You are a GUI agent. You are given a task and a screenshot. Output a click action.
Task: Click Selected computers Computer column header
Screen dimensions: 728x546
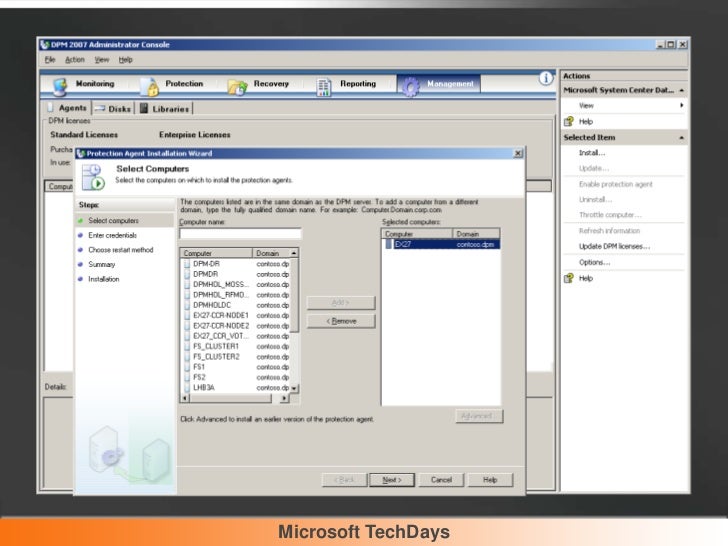(x=417, y=234)
